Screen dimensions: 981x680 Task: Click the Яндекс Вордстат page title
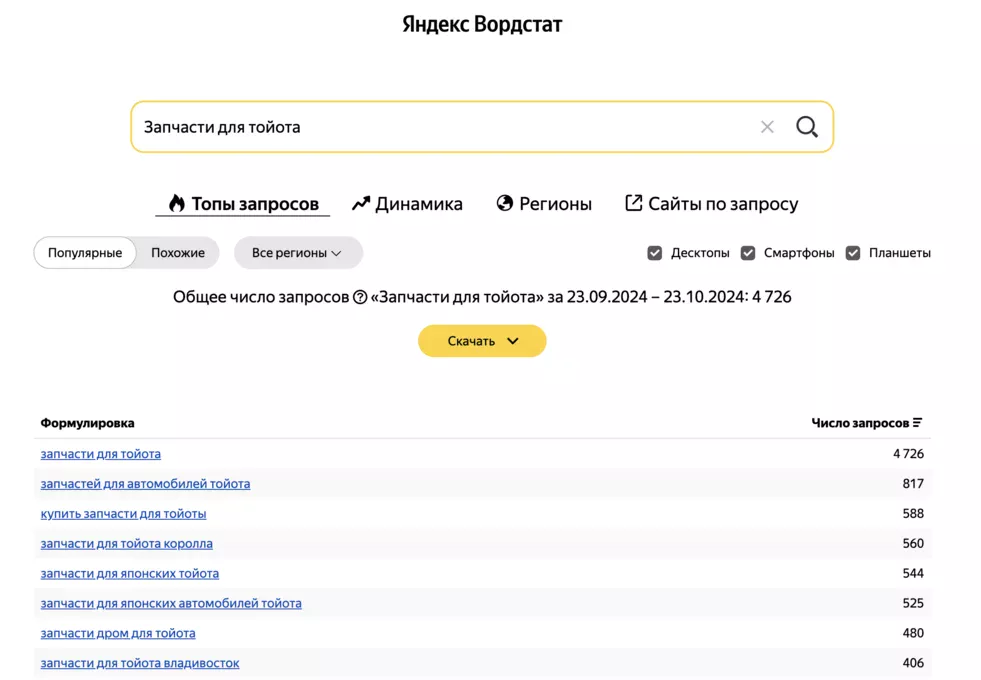coord(482,24)
